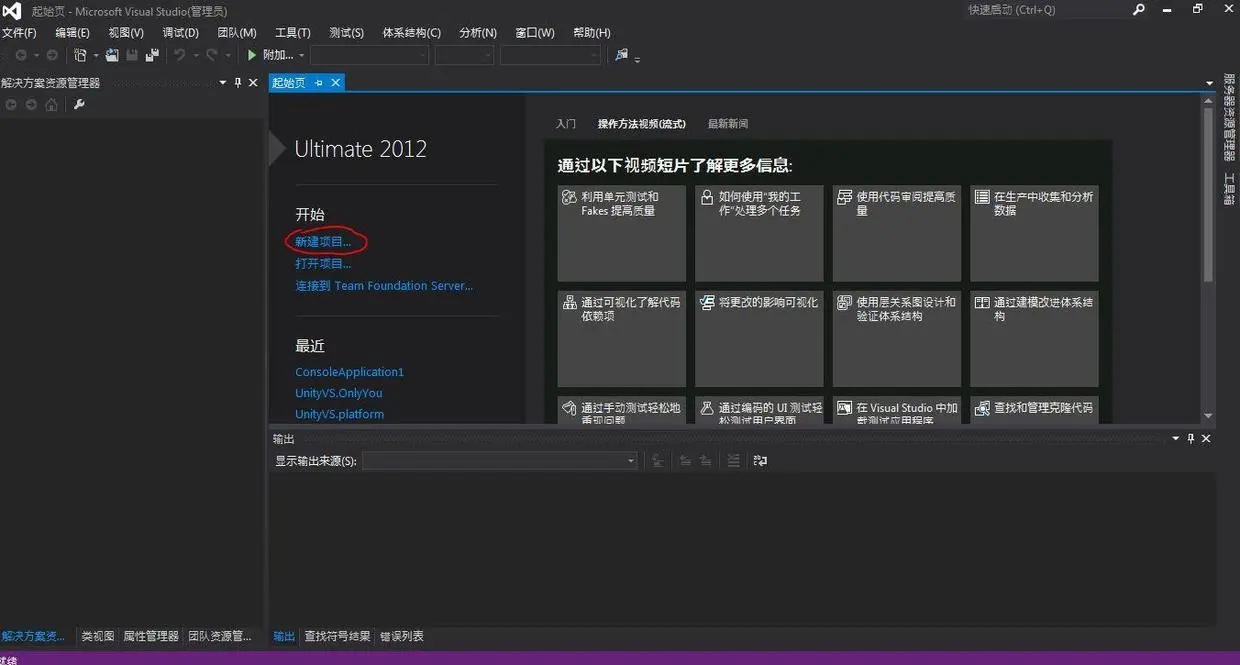
Task: Select the 属性管理器 tab
Action: click(151, 636)
